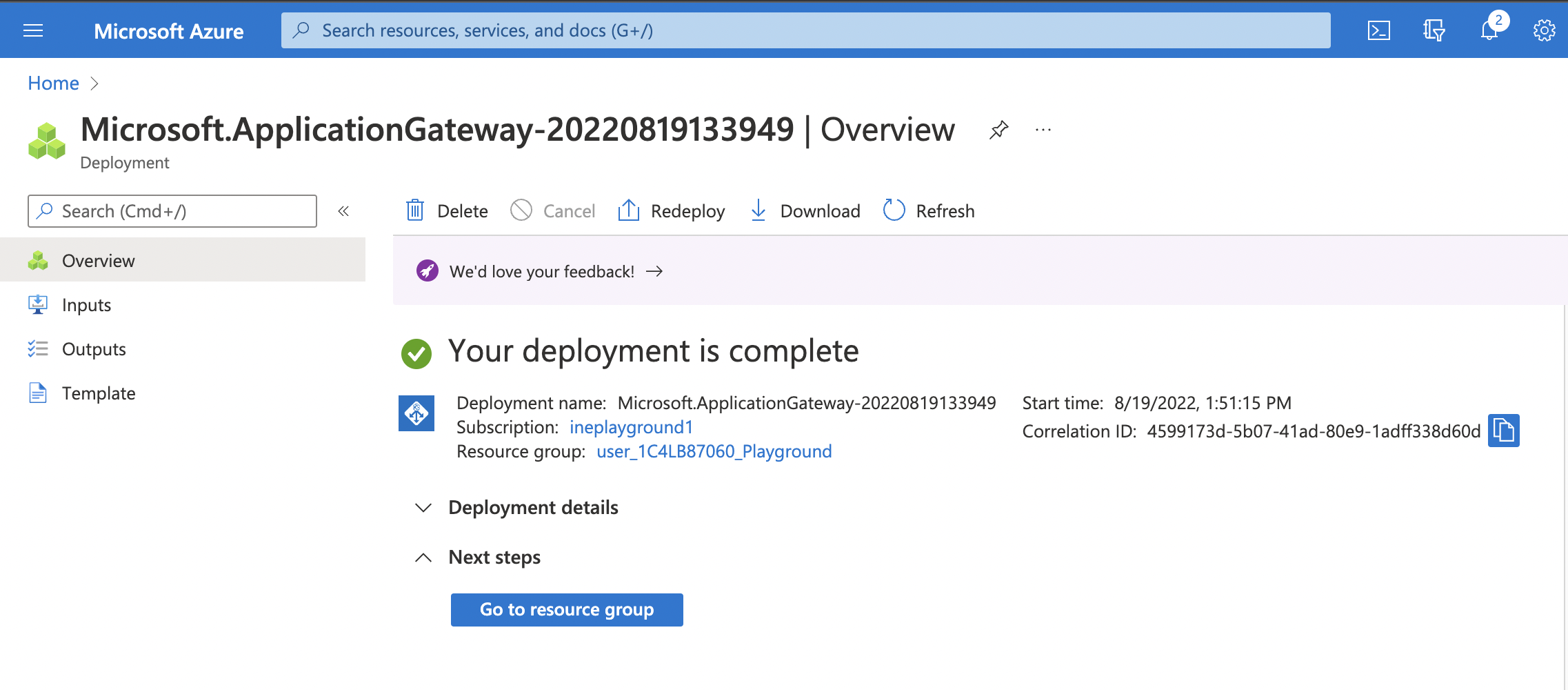Image resolution: width=1568 pixels, height=690 pixels.
Task: Open the hamburger portal menu
Action: point(33,30)
